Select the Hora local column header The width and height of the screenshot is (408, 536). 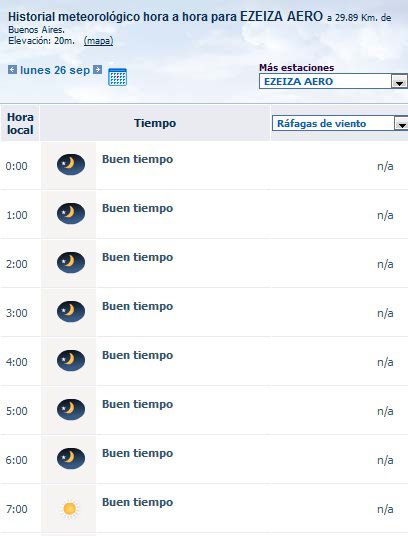pos(20,123)
